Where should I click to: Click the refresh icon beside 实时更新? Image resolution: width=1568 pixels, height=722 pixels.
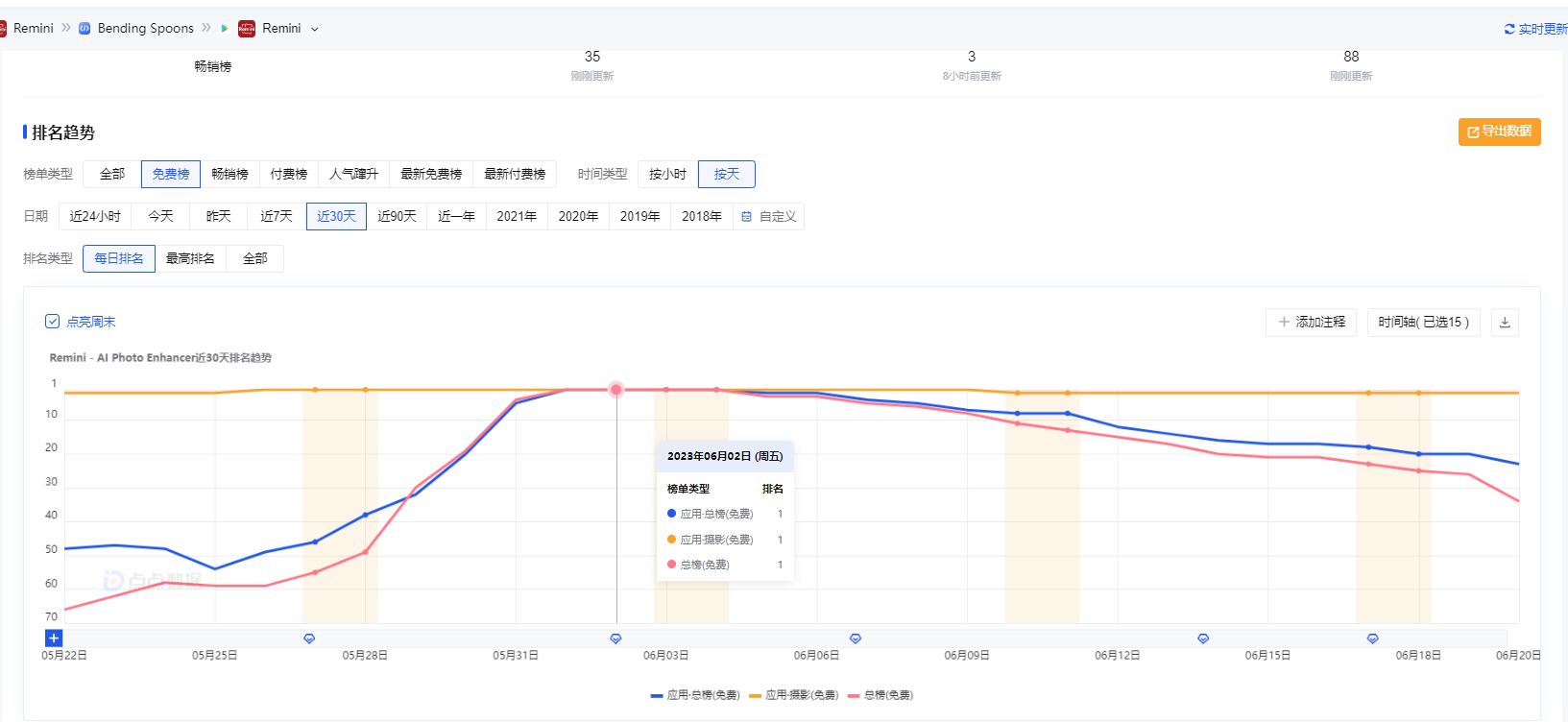pos(1509,30)
